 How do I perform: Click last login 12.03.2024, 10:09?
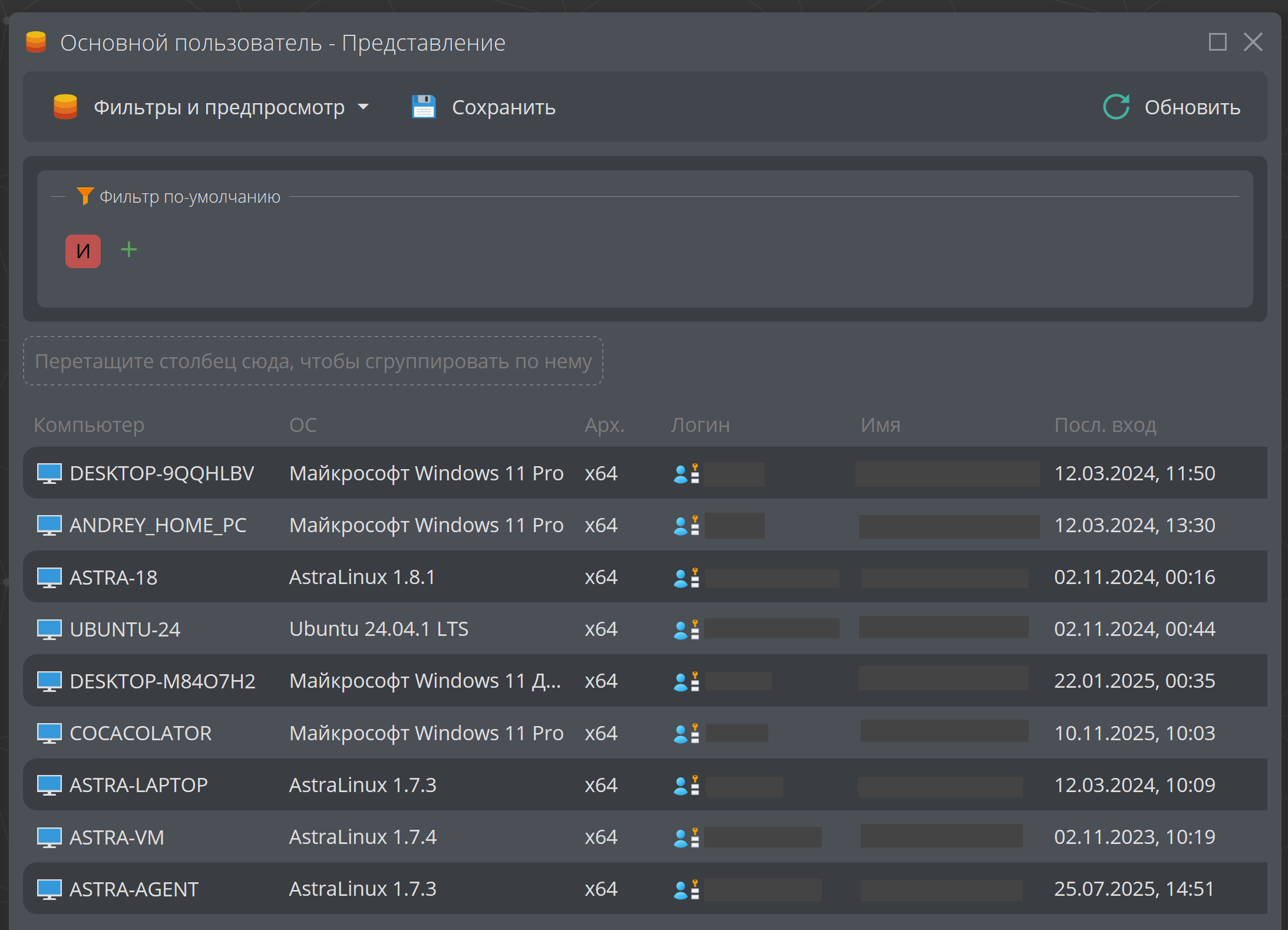coord(1135,785)
